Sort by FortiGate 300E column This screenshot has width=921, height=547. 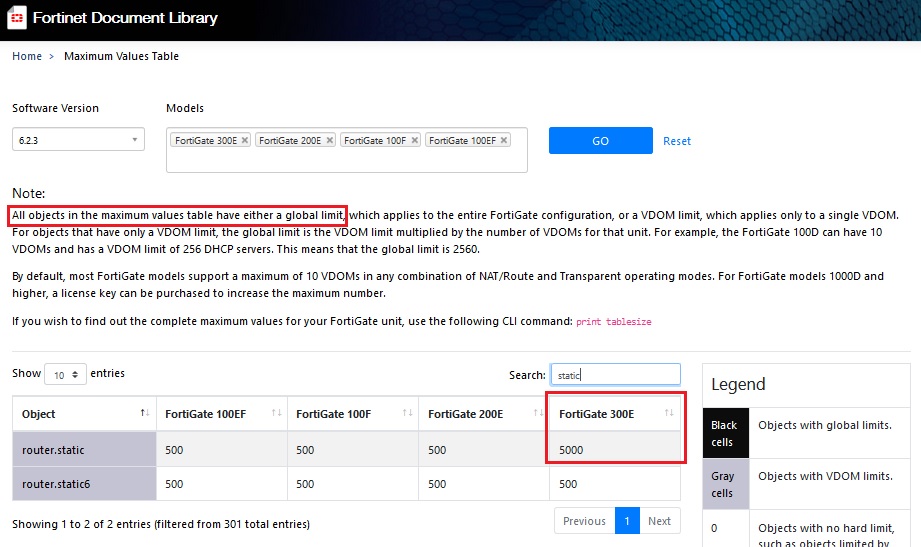coord(615,413)
